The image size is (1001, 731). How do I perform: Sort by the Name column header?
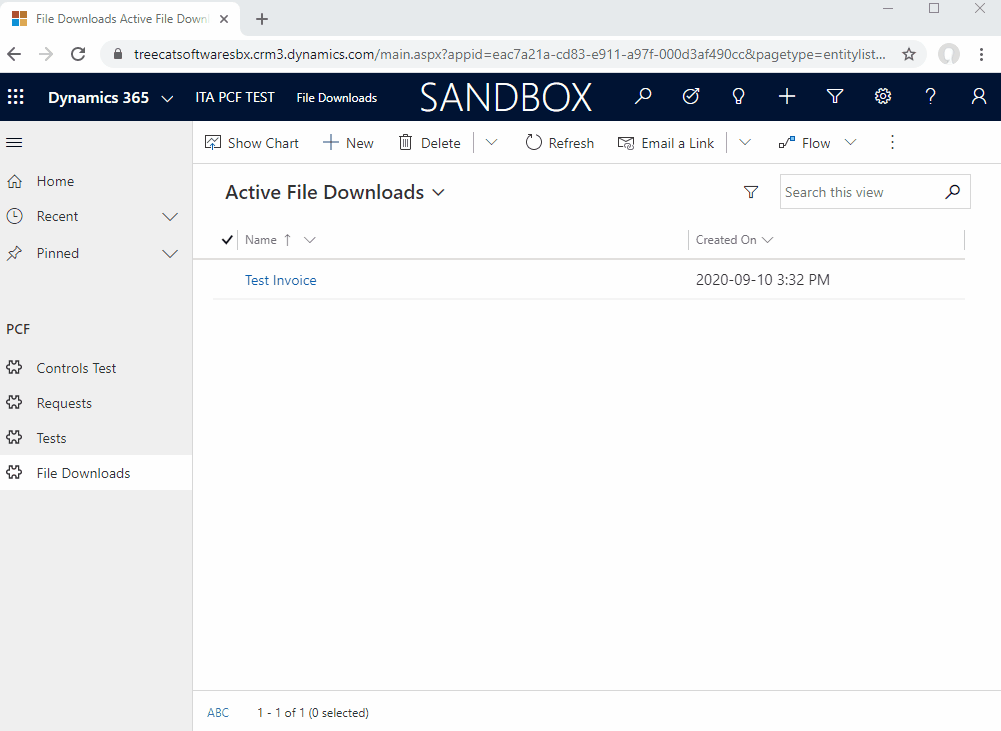click(x=260, y=240)
